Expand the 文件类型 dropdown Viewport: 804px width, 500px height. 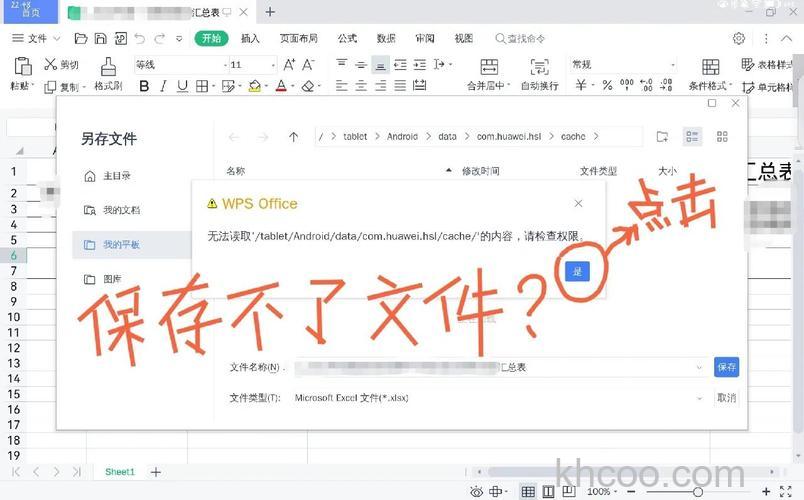pos(699,398)
